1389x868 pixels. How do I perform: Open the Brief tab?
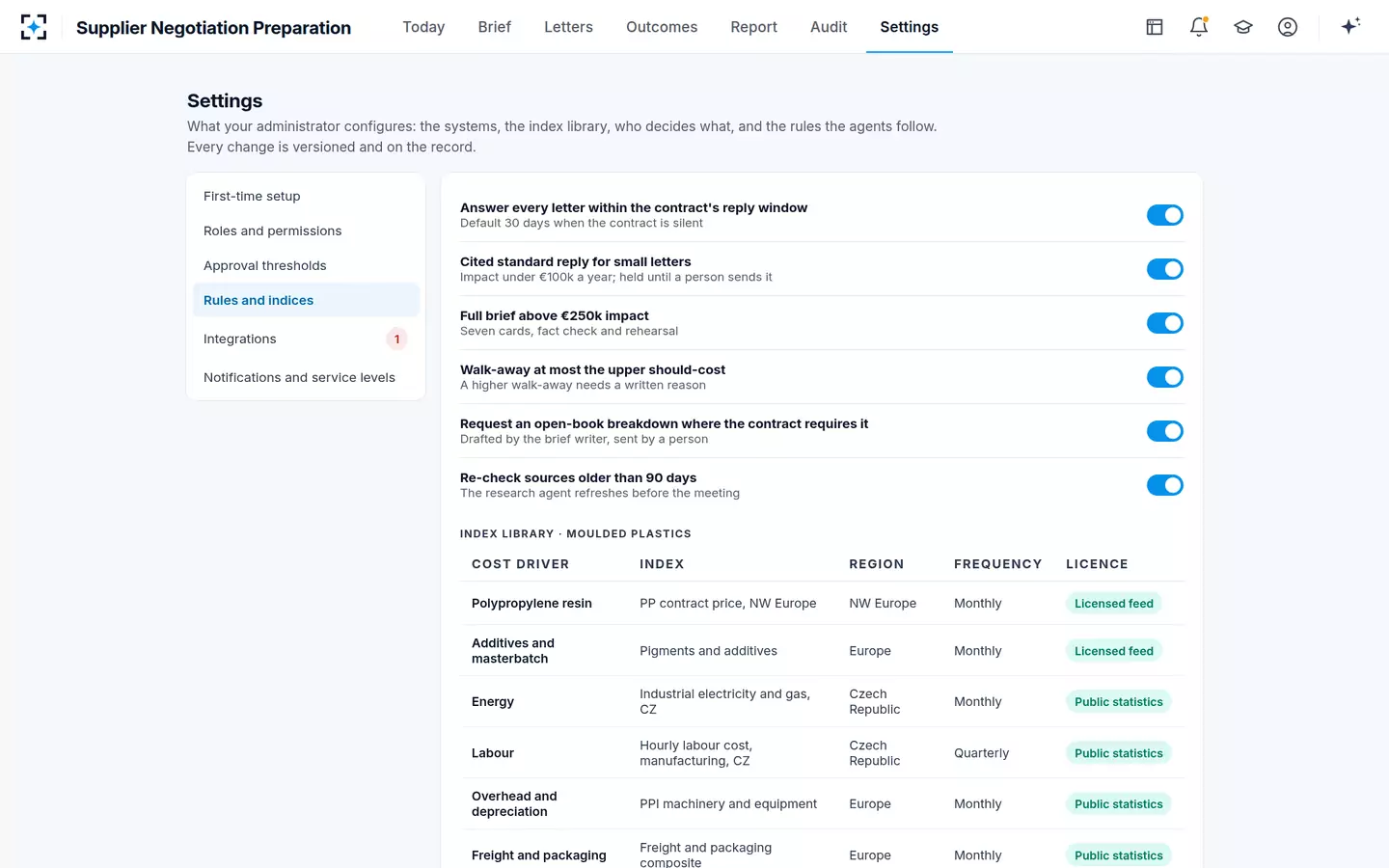495,27
